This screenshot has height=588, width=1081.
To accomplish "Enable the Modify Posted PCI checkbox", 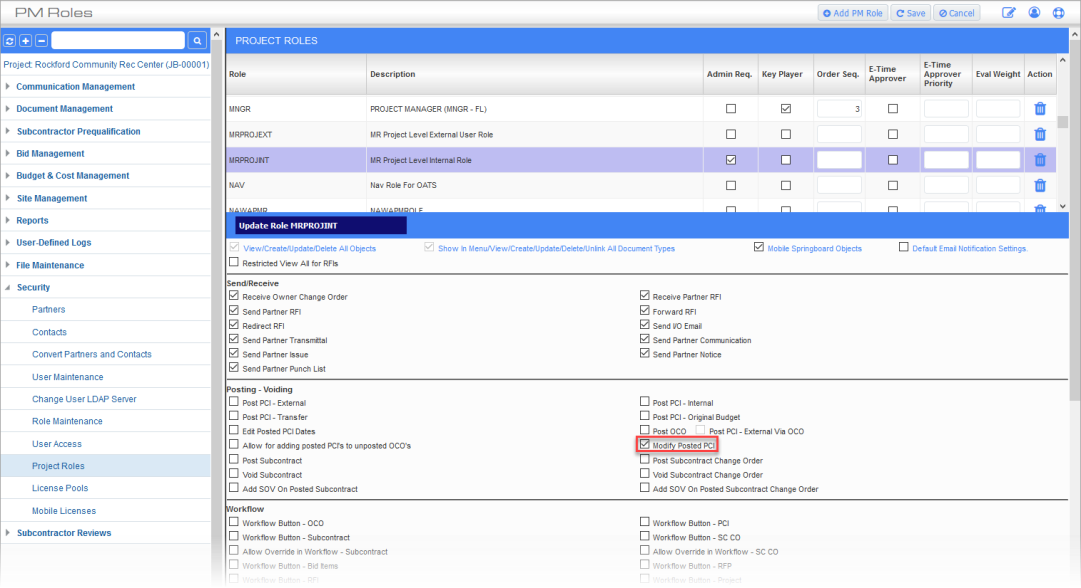I will point(646,444).
